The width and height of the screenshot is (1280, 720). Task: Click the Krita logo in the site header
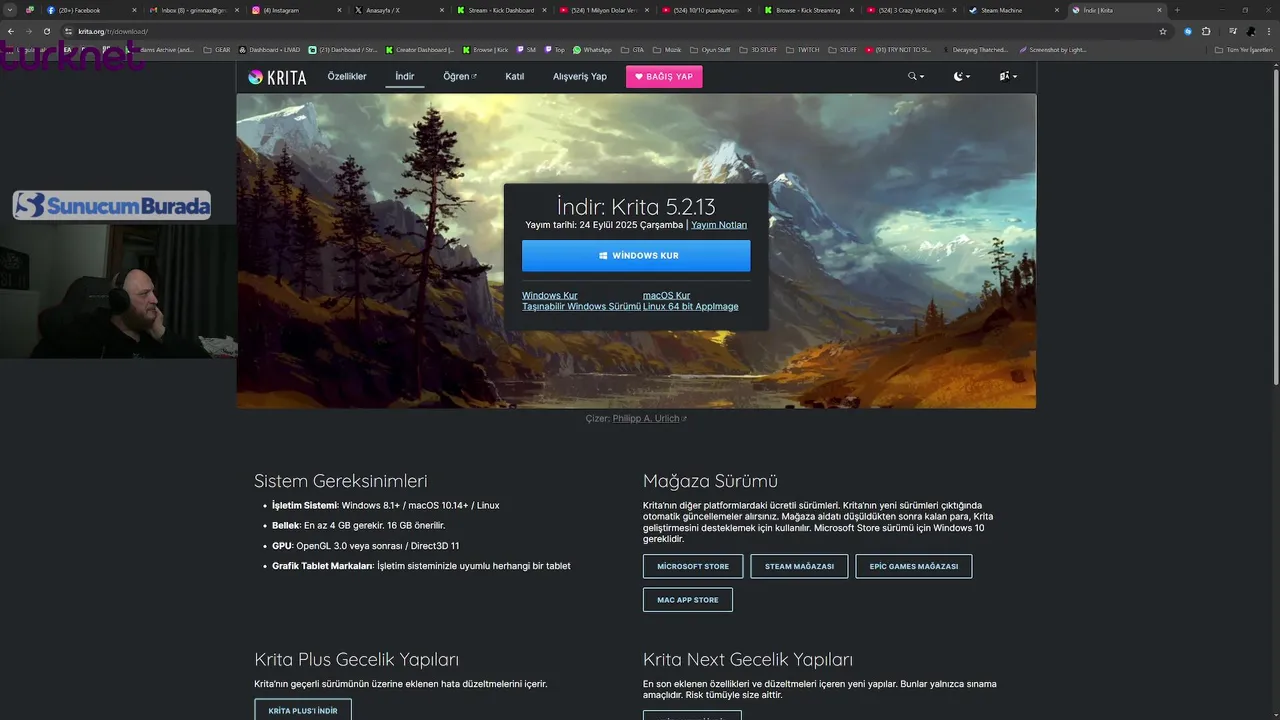click(277, 77)
